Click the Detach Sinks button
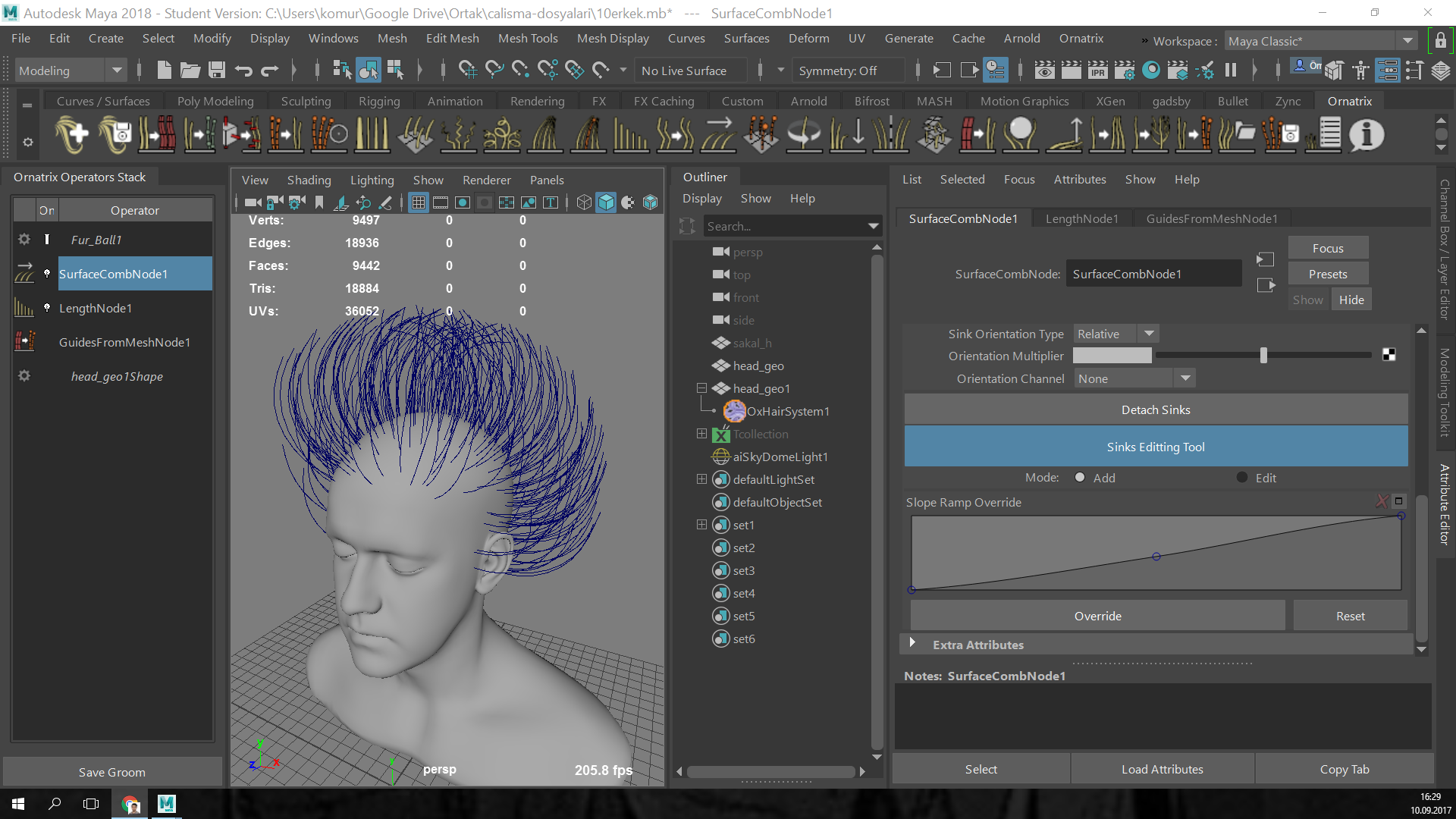 1155,409
